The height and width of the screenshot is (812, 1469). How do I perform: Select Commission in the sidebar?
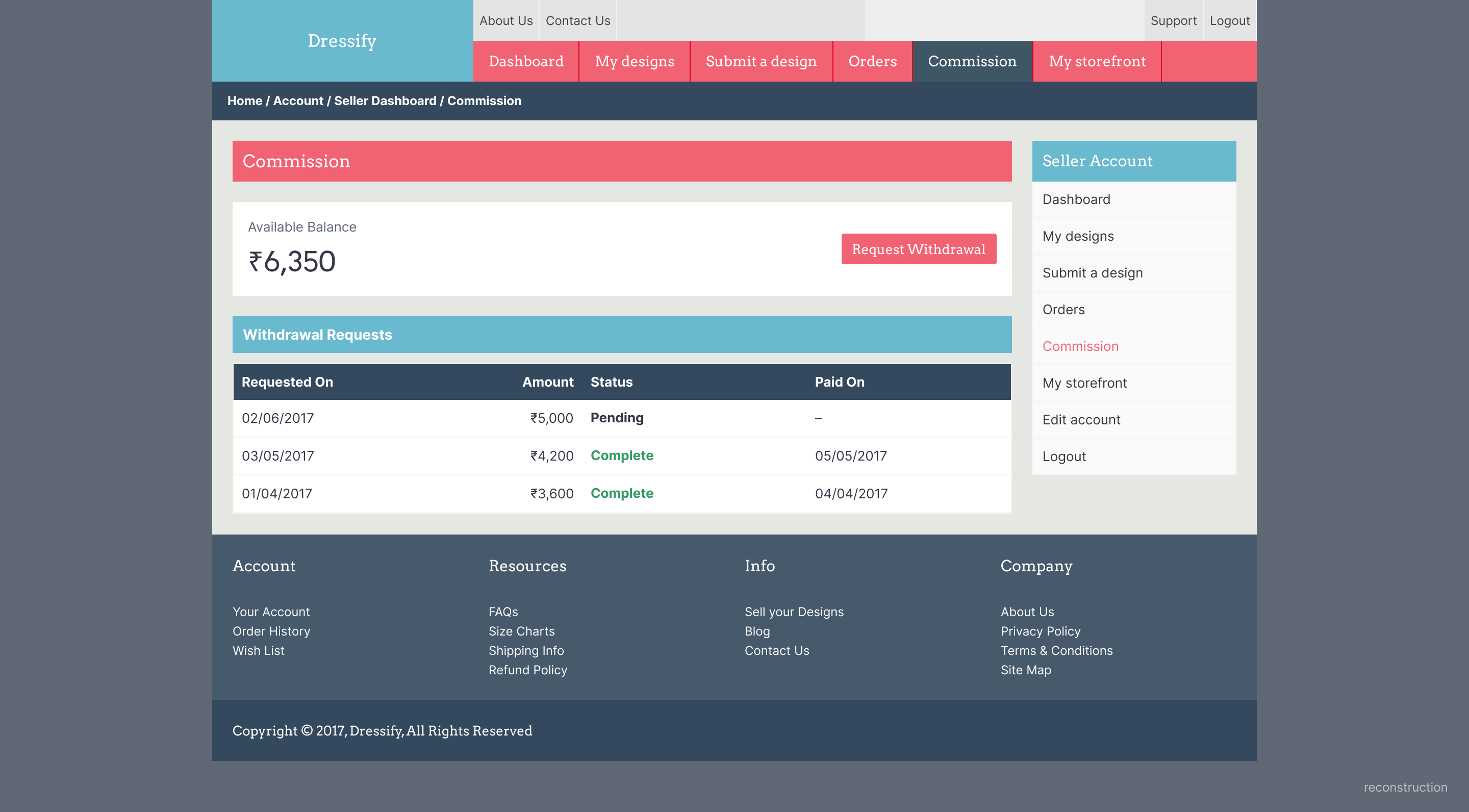1134,346
